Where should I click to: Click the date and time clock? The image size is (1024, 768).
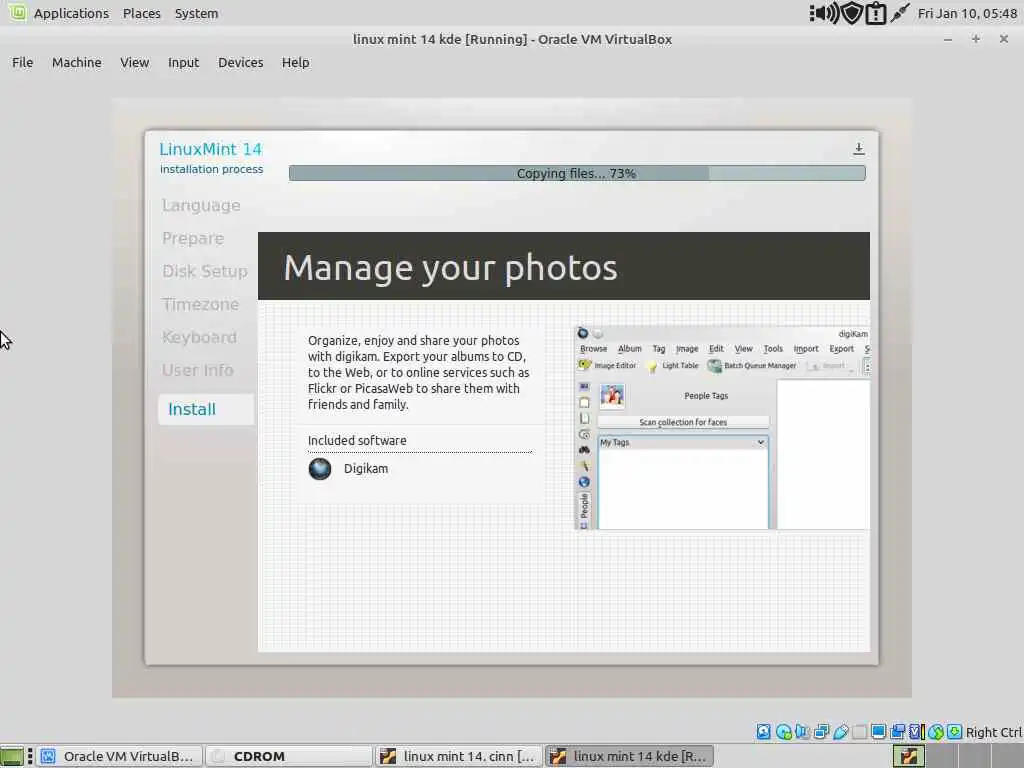click(967, 13)
